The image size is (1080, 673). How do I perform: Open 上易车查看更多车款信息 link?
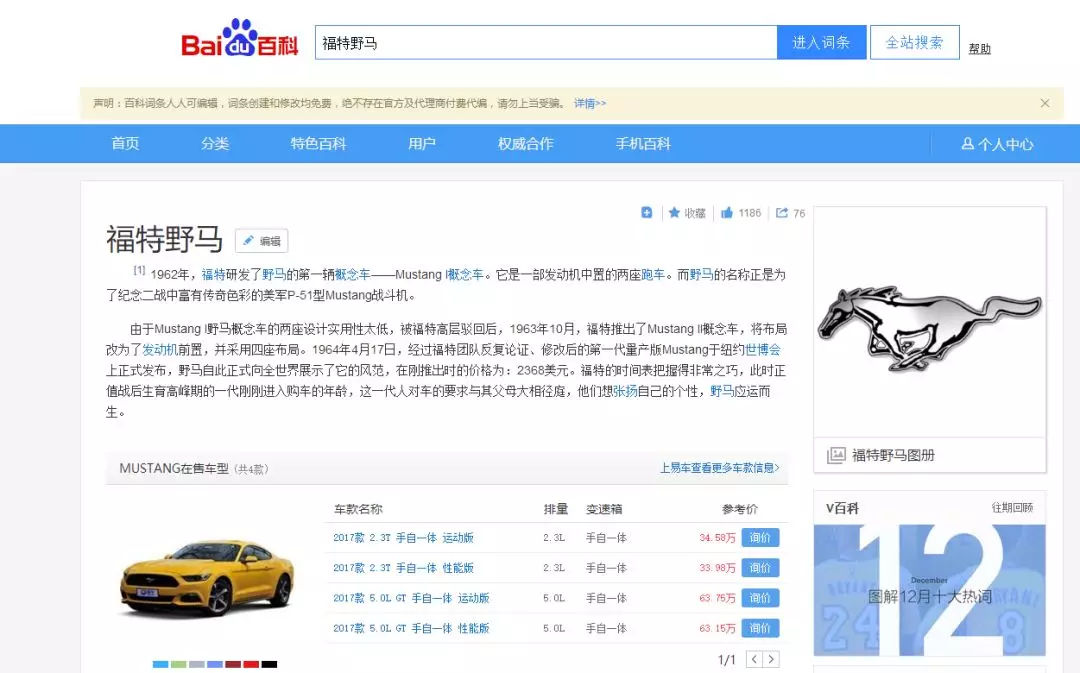(x=720, y=468)
